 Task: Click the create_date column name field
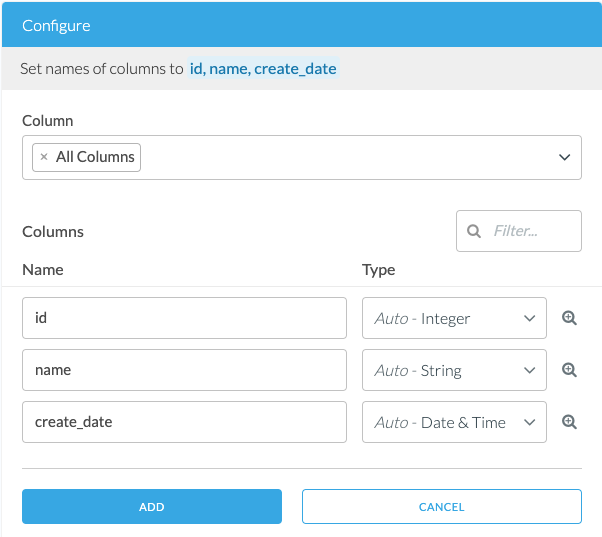click(184, 422)
